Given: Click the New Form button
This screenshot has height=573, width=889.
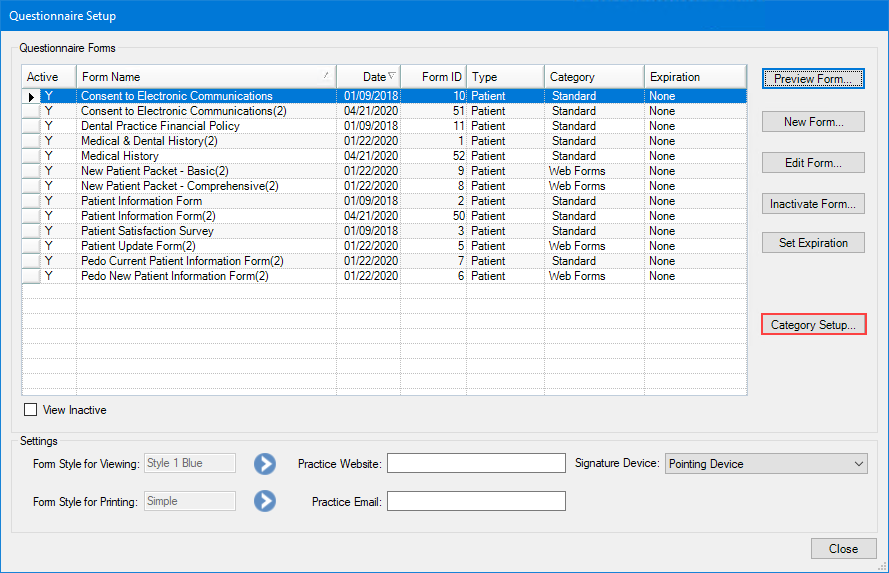Looking at the screenshot, I should [813, 122].
